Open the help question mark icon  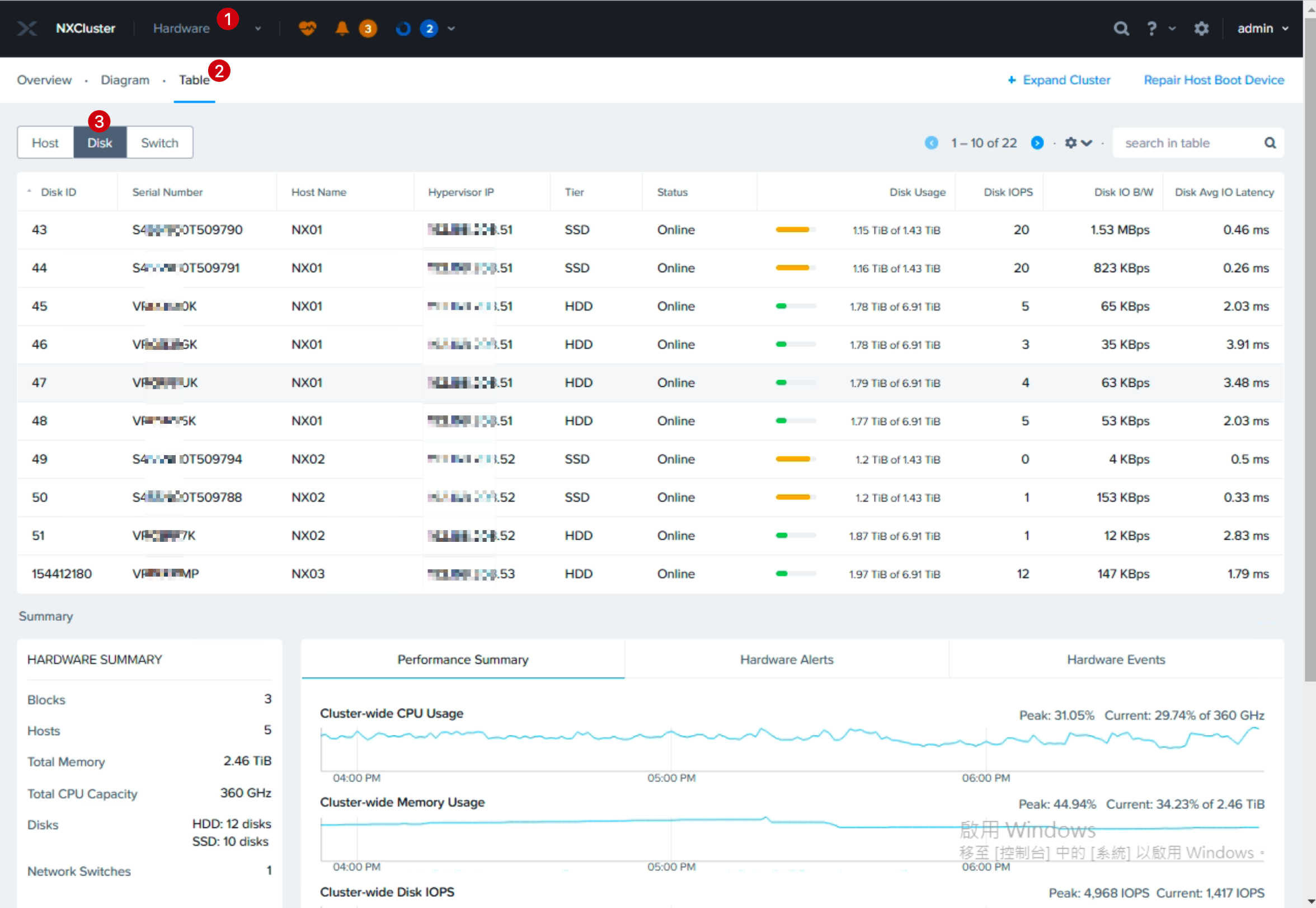pyautogui.click(x=1151, y=29)
